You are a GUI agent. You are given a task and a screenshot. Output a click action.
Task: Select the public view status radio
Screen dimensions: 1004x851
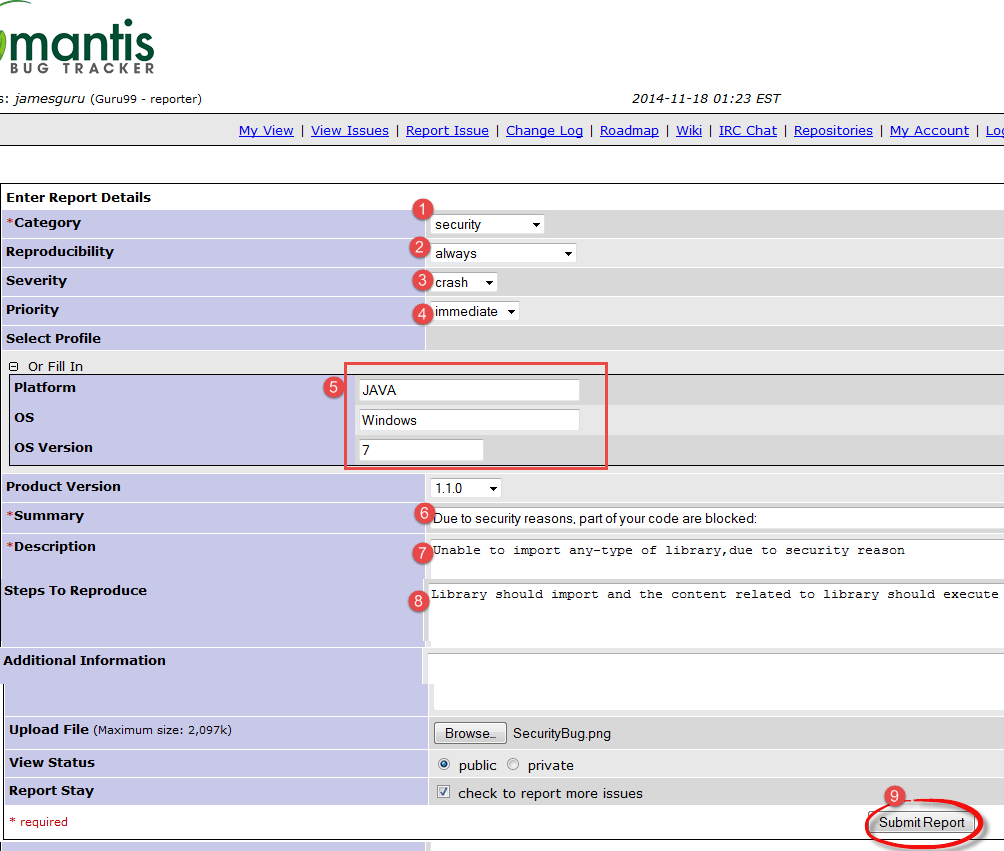(444, 765)
